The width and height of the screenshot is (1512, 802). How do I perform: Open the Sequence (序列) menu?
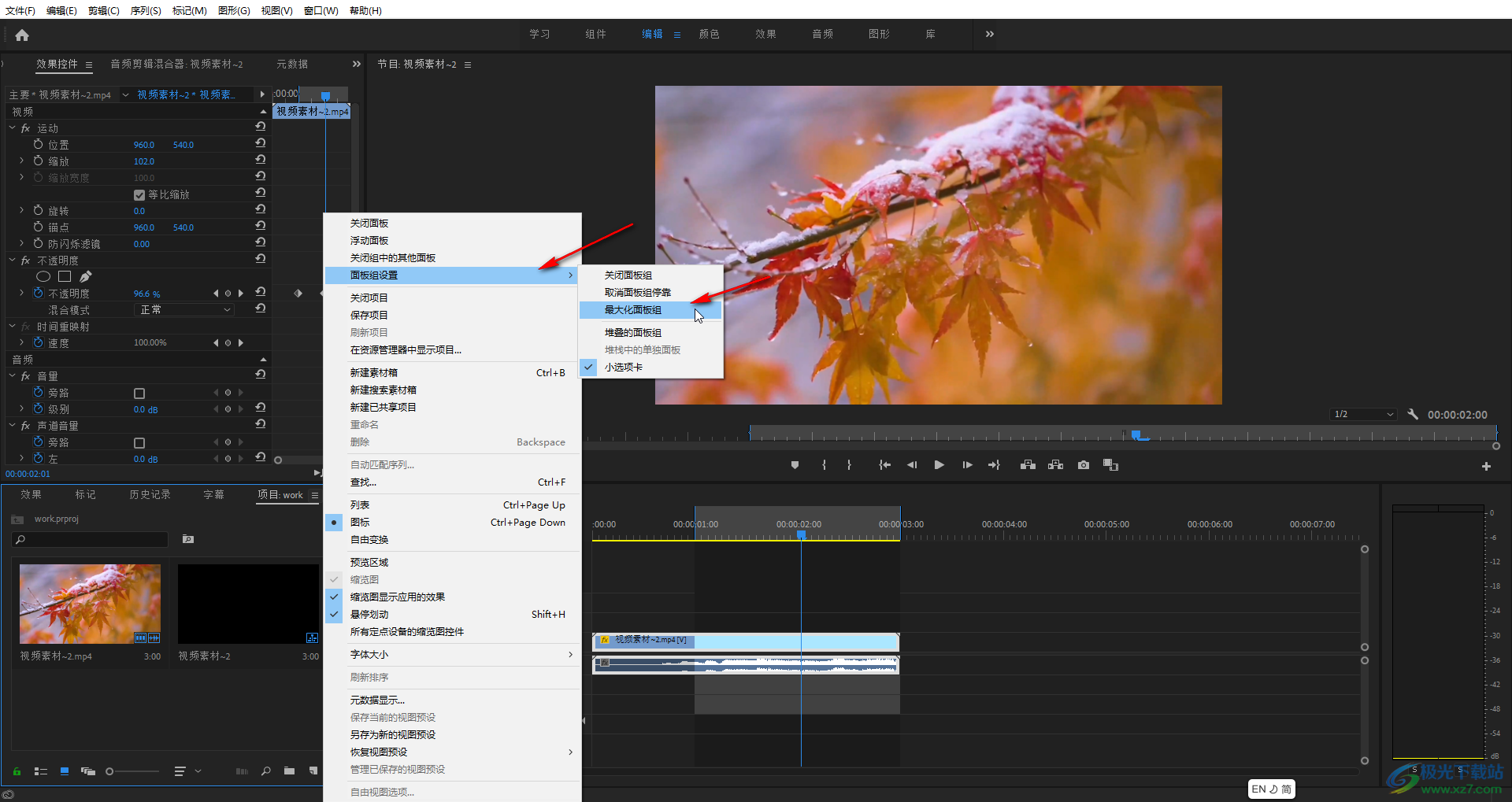click(x=146, y=10)
